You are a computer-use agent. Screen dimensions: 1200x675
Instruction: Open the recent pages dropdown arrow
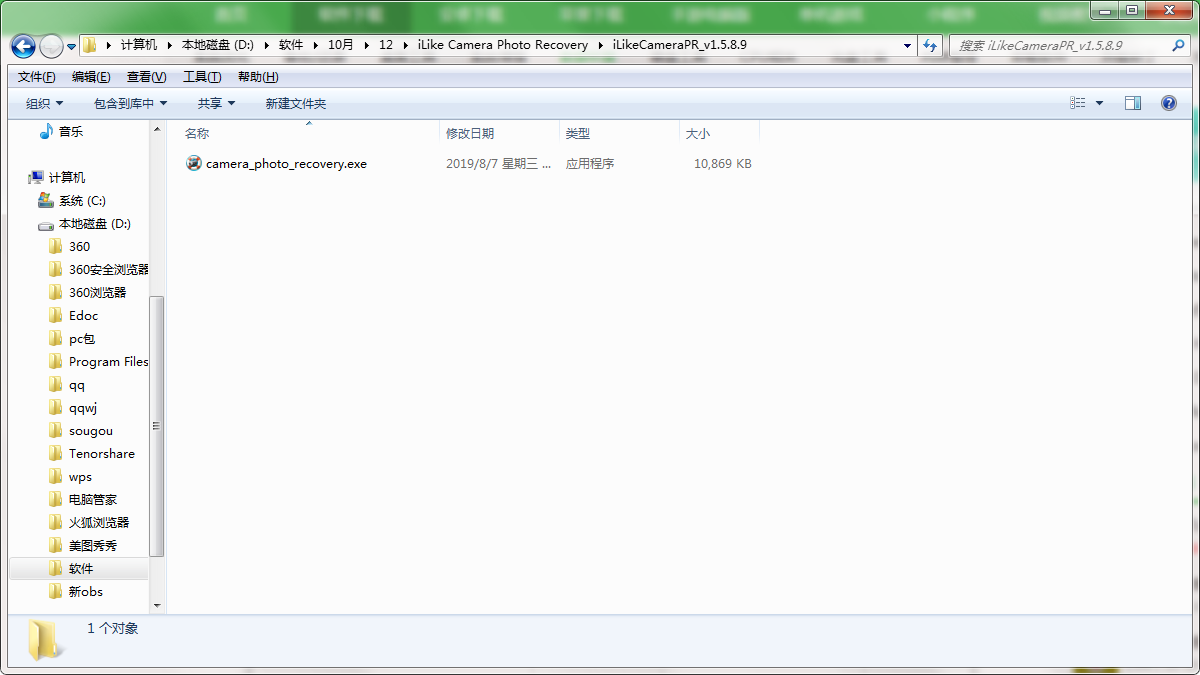click(x=71, y=47)
